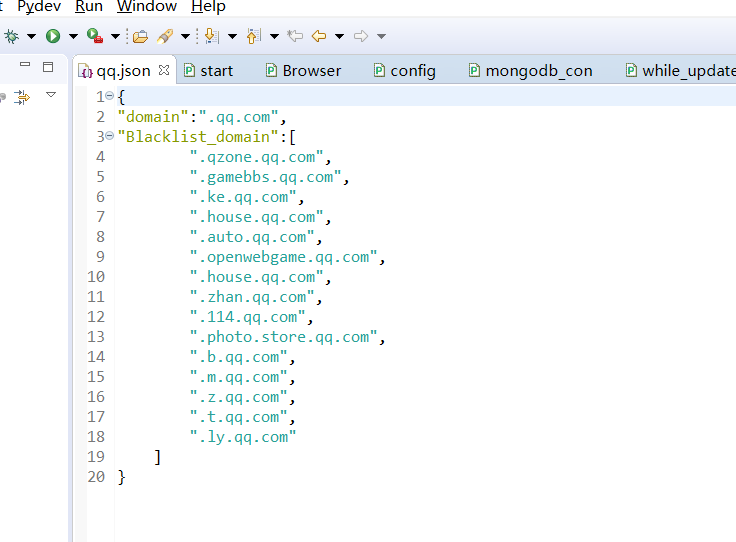Open the Run menu
The image size is (736, 542).
pyautogui.click(x=89, y=7)
